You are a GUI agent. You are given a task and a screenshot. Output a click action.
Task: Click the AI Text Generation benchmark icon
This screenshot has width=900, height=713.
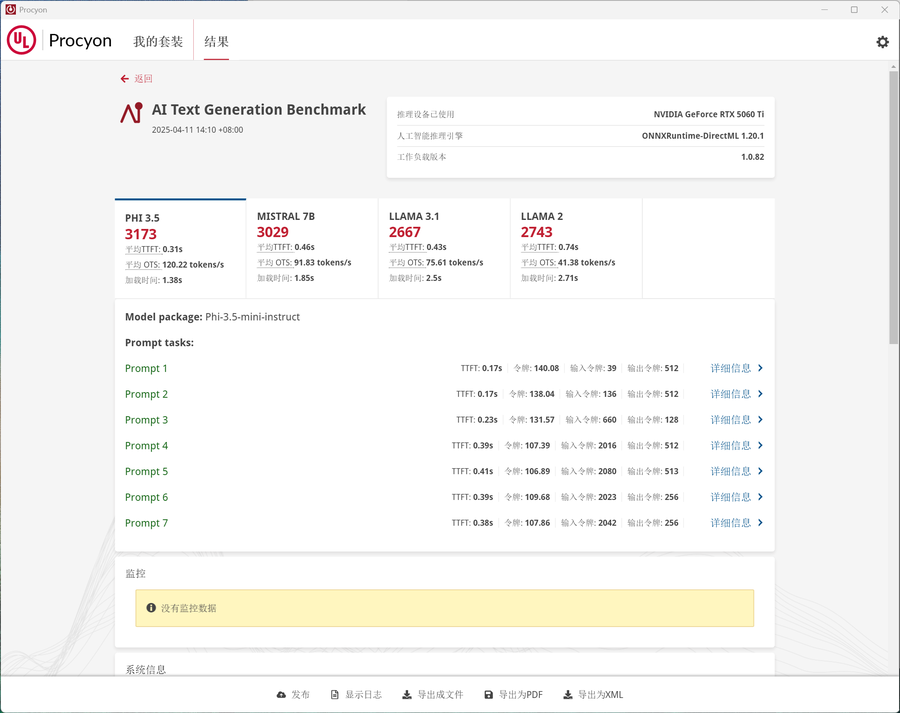131,113
